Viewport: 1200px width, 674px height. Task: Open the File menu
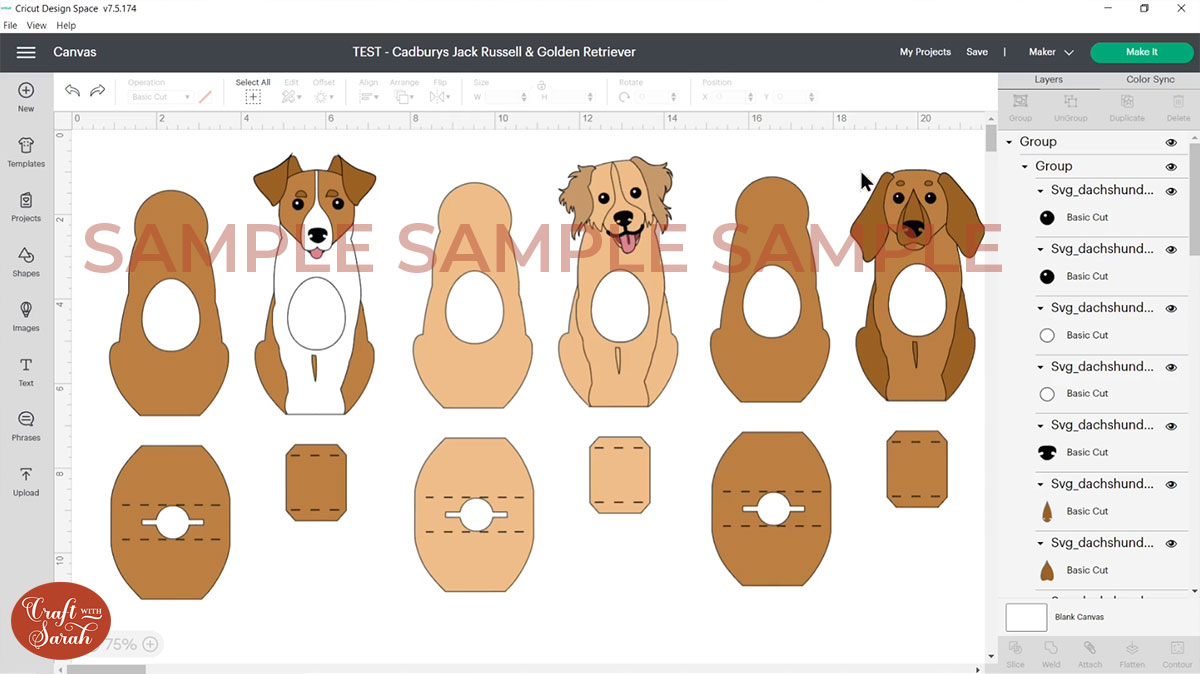click(x=10, y=25)
